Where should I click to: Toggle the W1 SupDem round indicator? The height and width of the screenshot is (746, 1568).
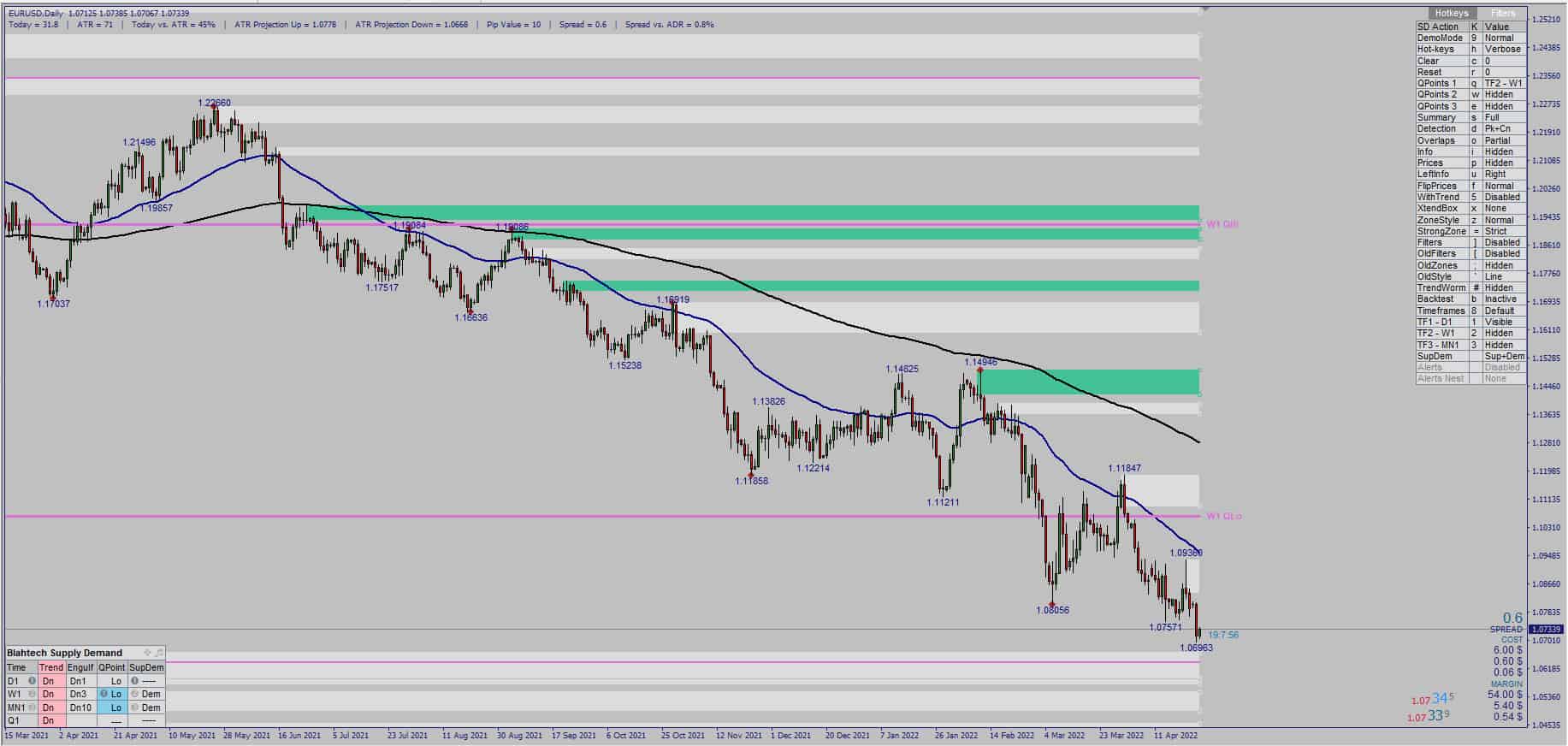[x=134, y=694]
